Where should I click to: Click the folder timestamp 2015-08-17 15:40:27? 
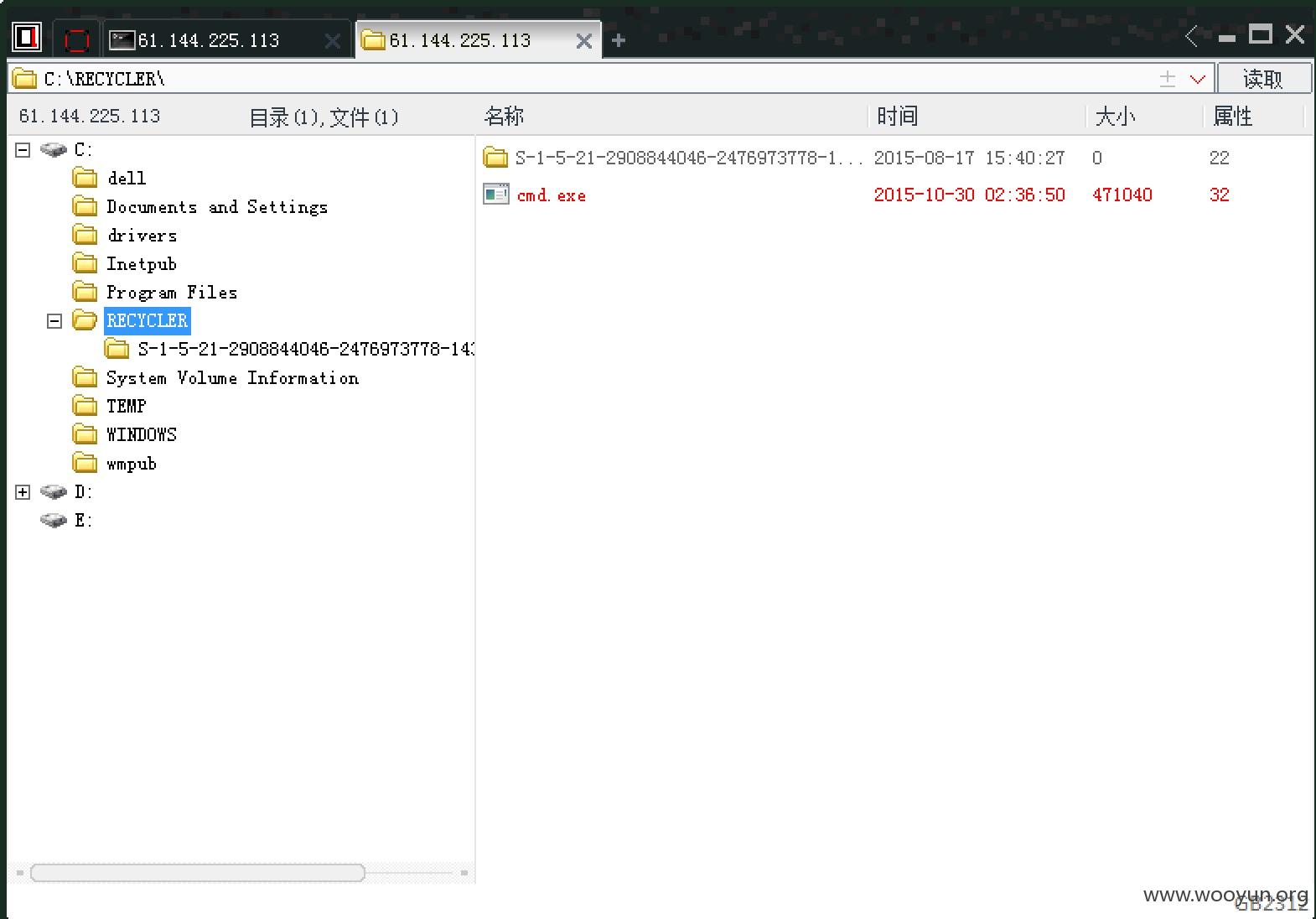(969, 158)
